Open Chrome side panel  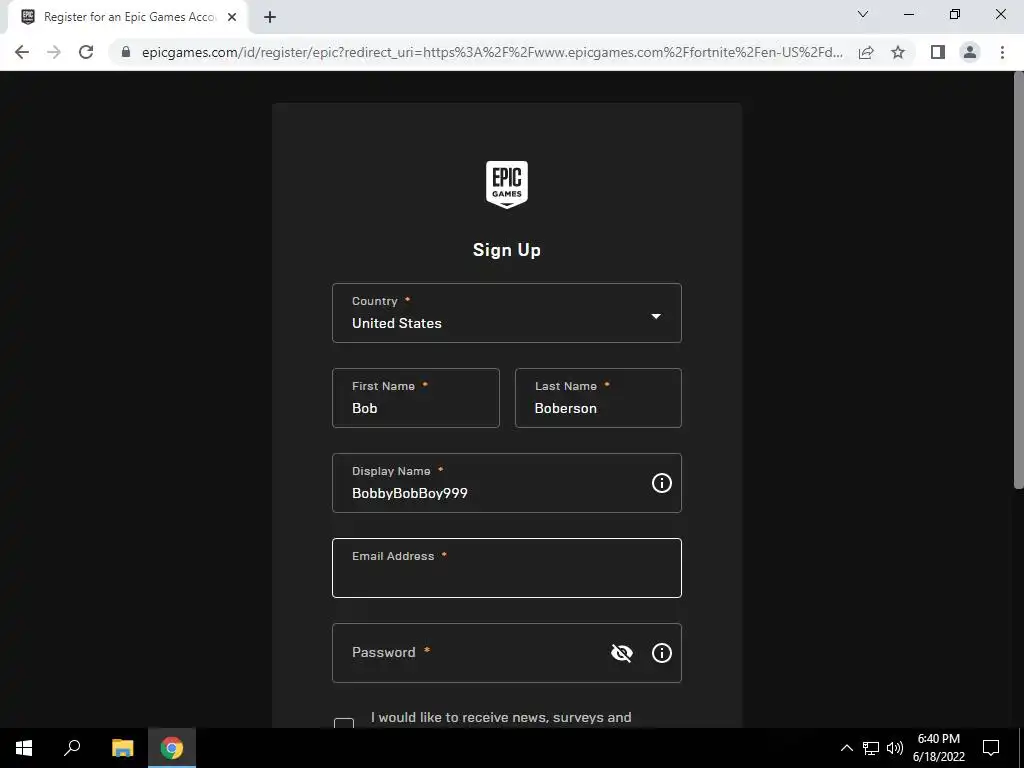point(938,52)
